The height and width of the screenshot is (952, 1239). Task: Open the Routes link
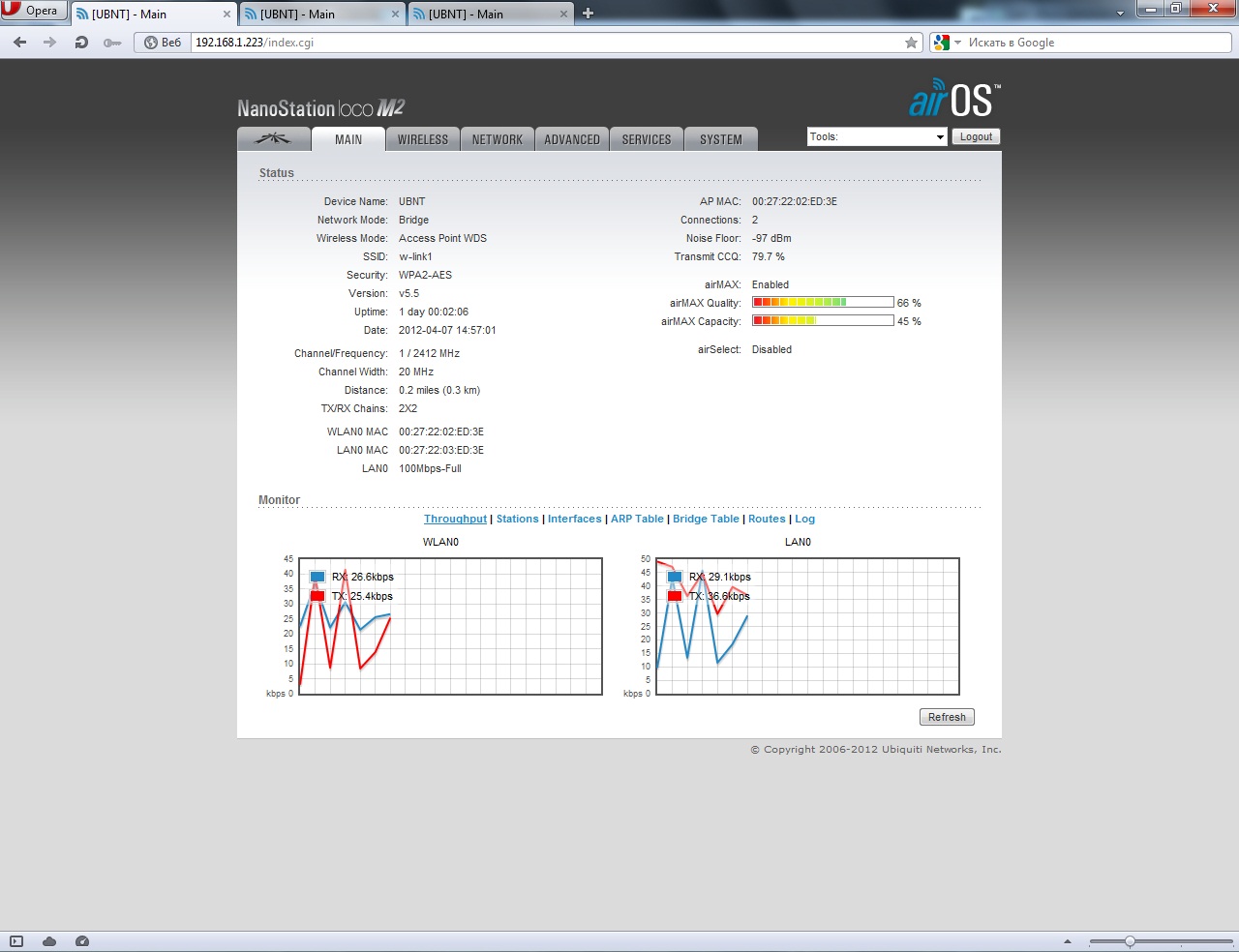tap(767, 520)
